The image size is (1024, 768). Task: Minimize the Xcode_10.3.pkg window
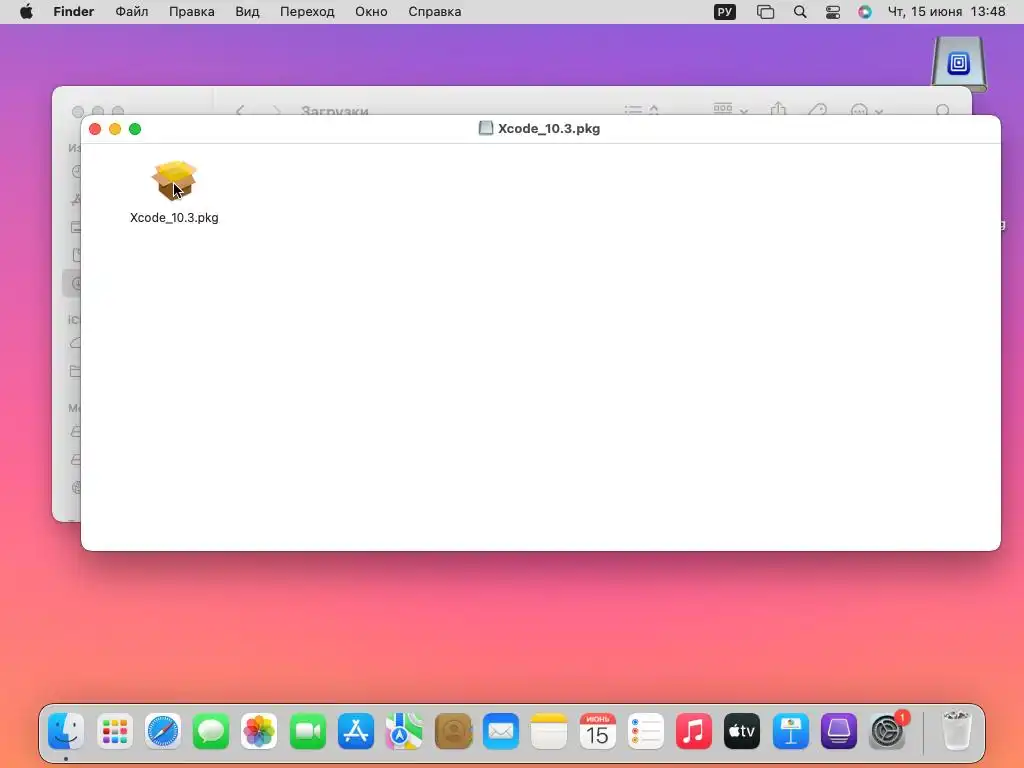click(115, 129)
